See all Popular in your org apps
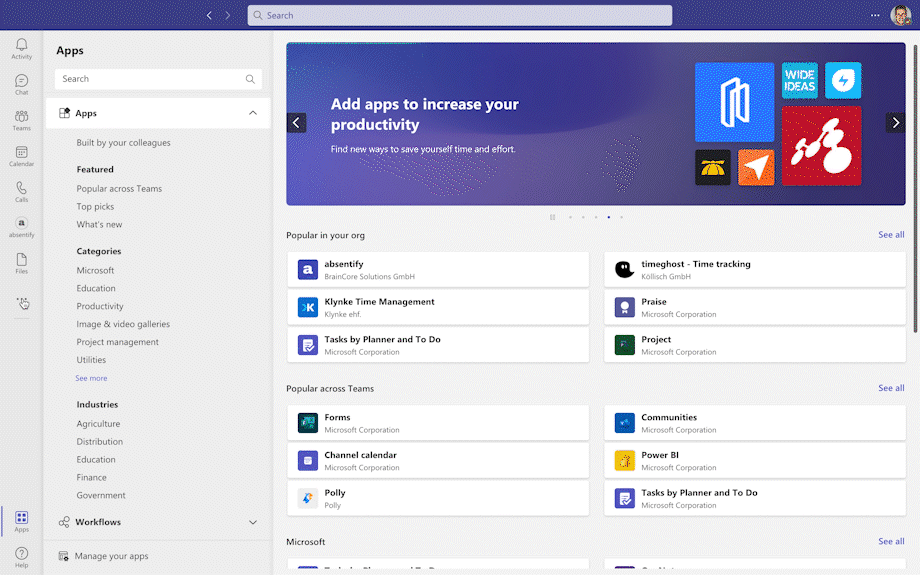Viewport: 920px width, 575px height. coord(891,235)
